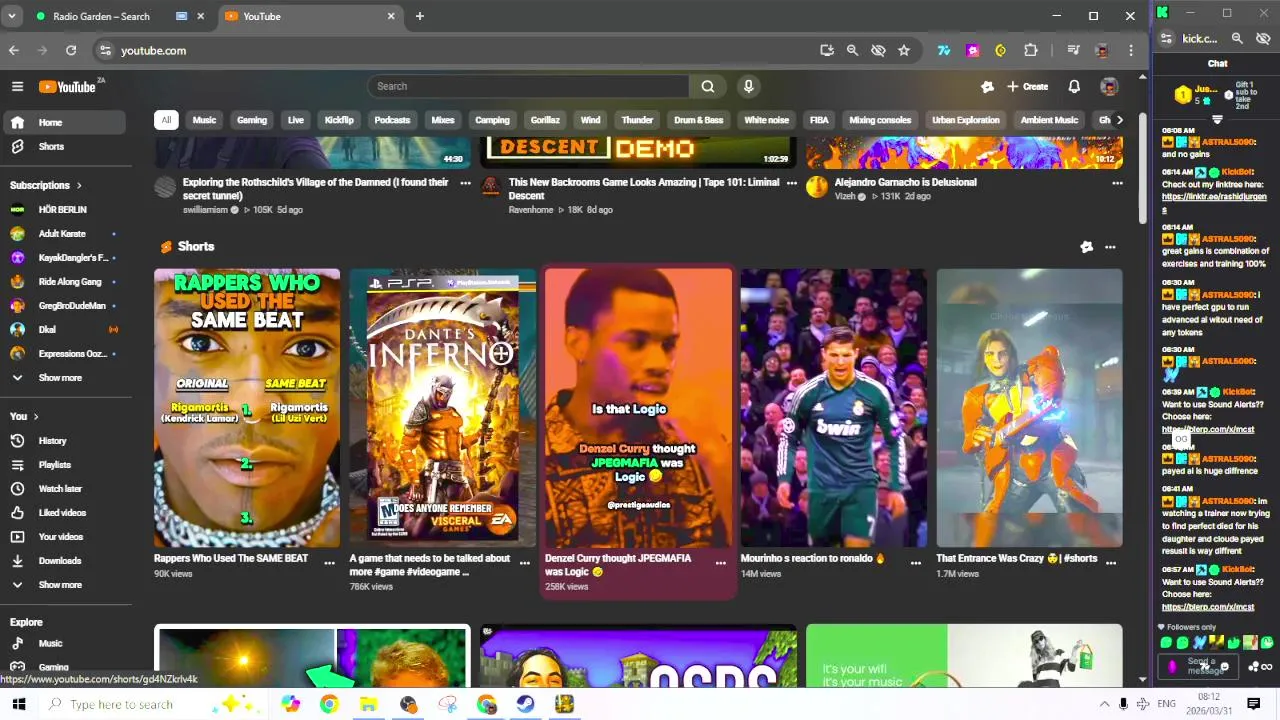Toggle the microphone icon in system tray

[1123, 704]
